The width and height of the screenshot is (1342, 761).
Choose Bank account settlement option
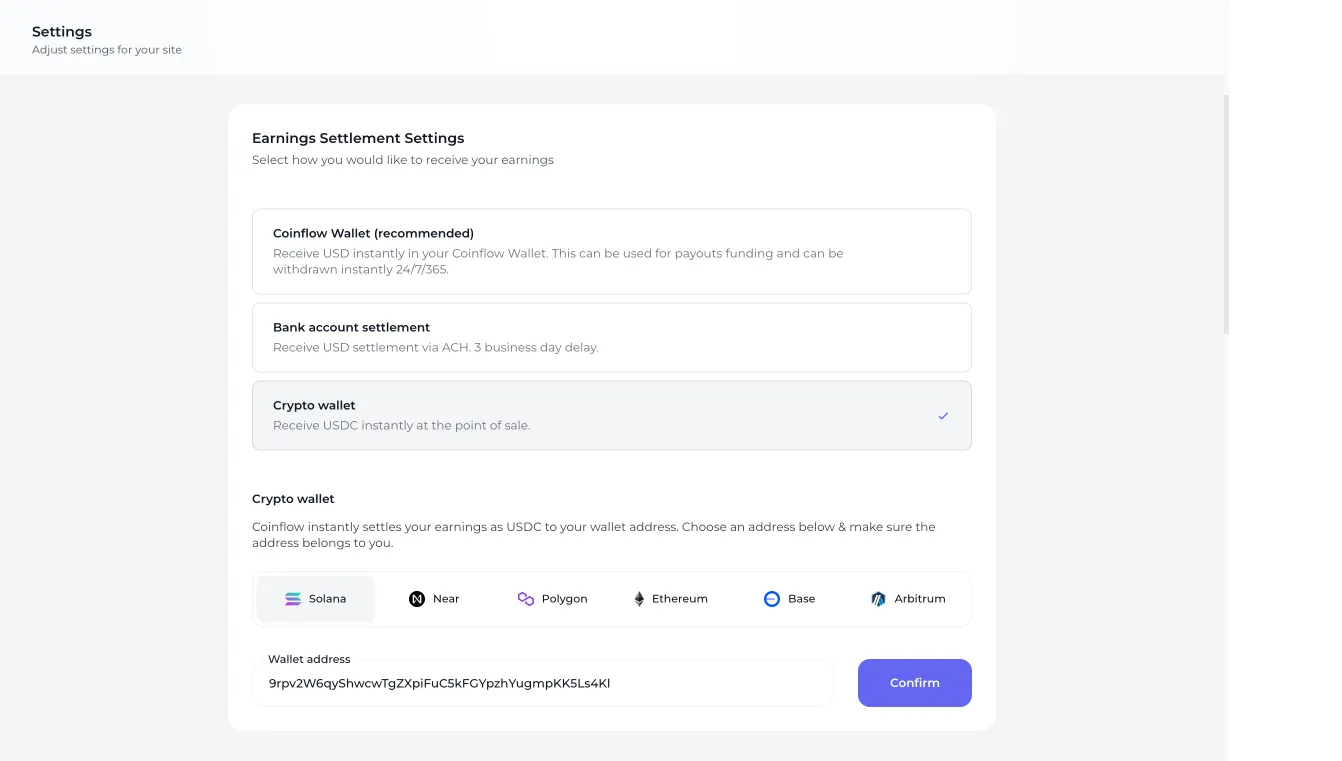[x=612, y=337]
